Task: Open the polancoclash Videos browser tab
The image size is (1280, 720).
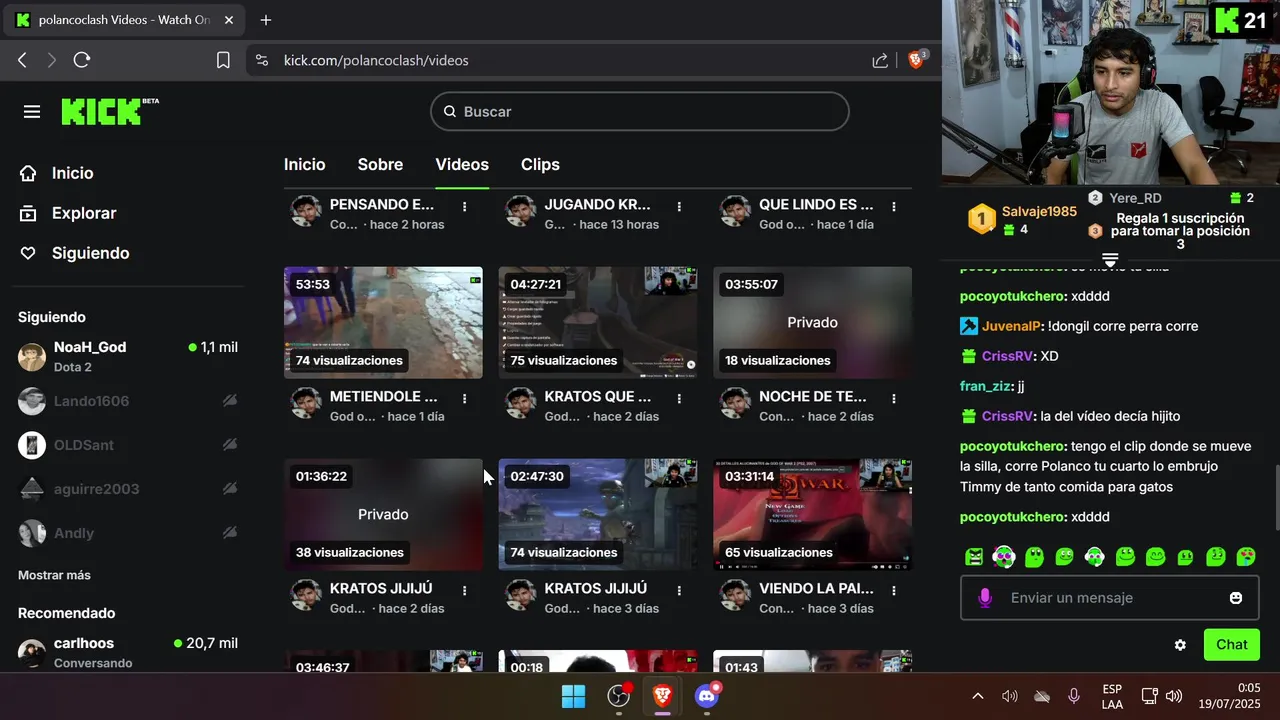Action: (x=122, y=20)
